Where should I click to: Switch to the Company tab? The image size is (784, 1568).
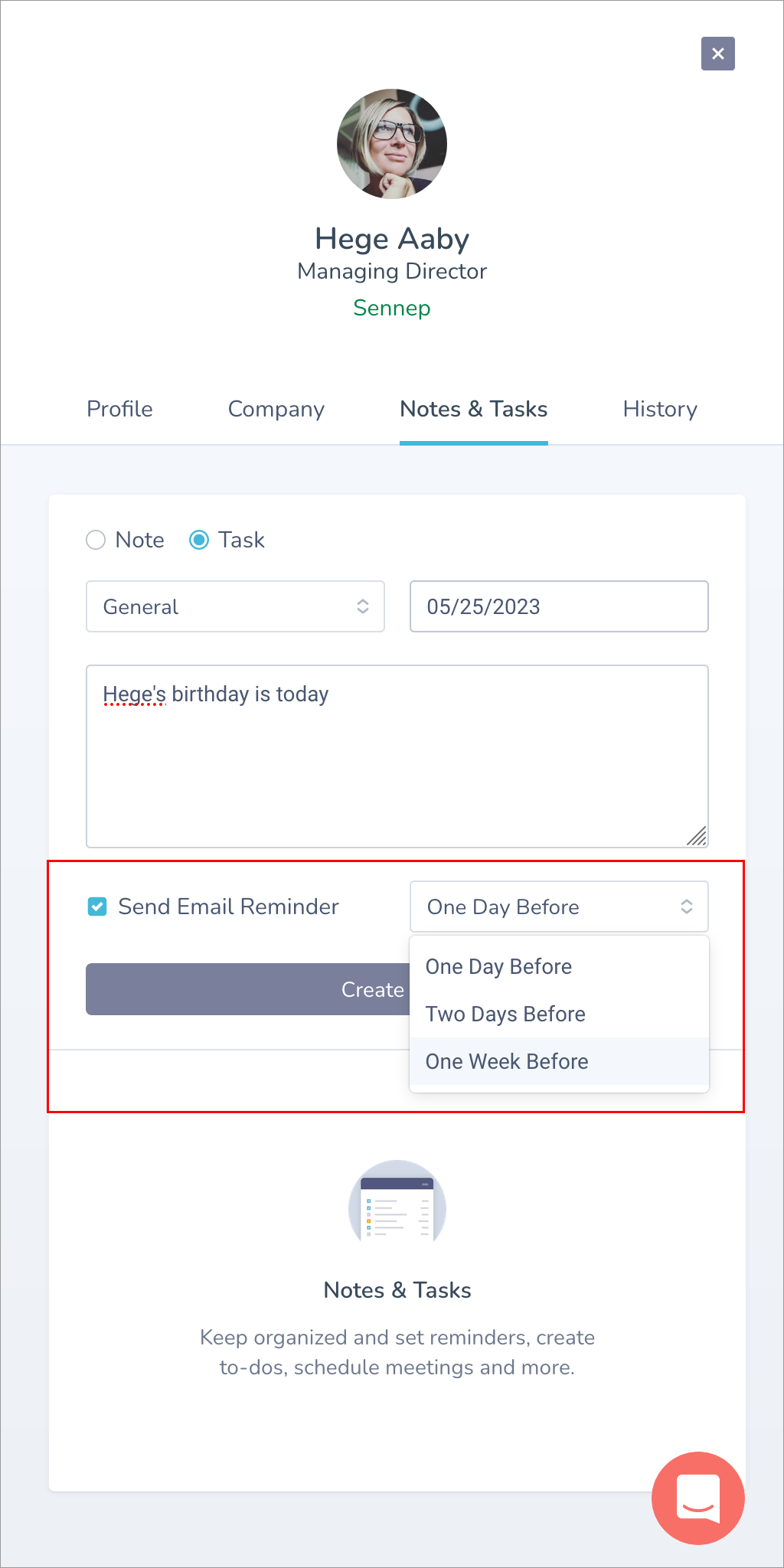pos(276,409)
